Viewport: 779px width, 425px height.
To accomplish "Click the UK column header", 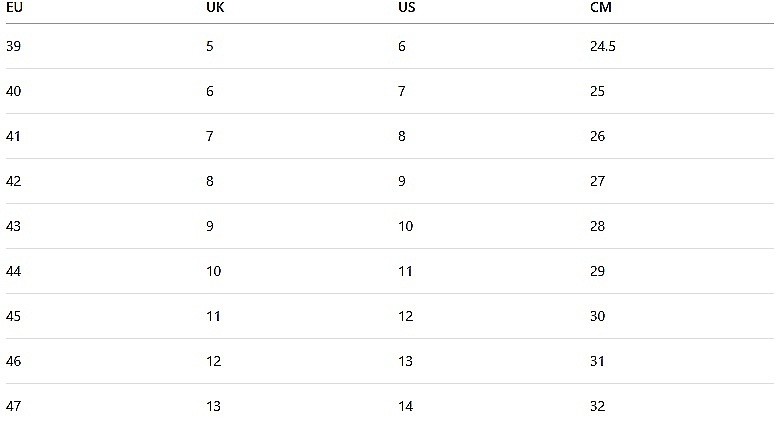I will tap(214, 8).
